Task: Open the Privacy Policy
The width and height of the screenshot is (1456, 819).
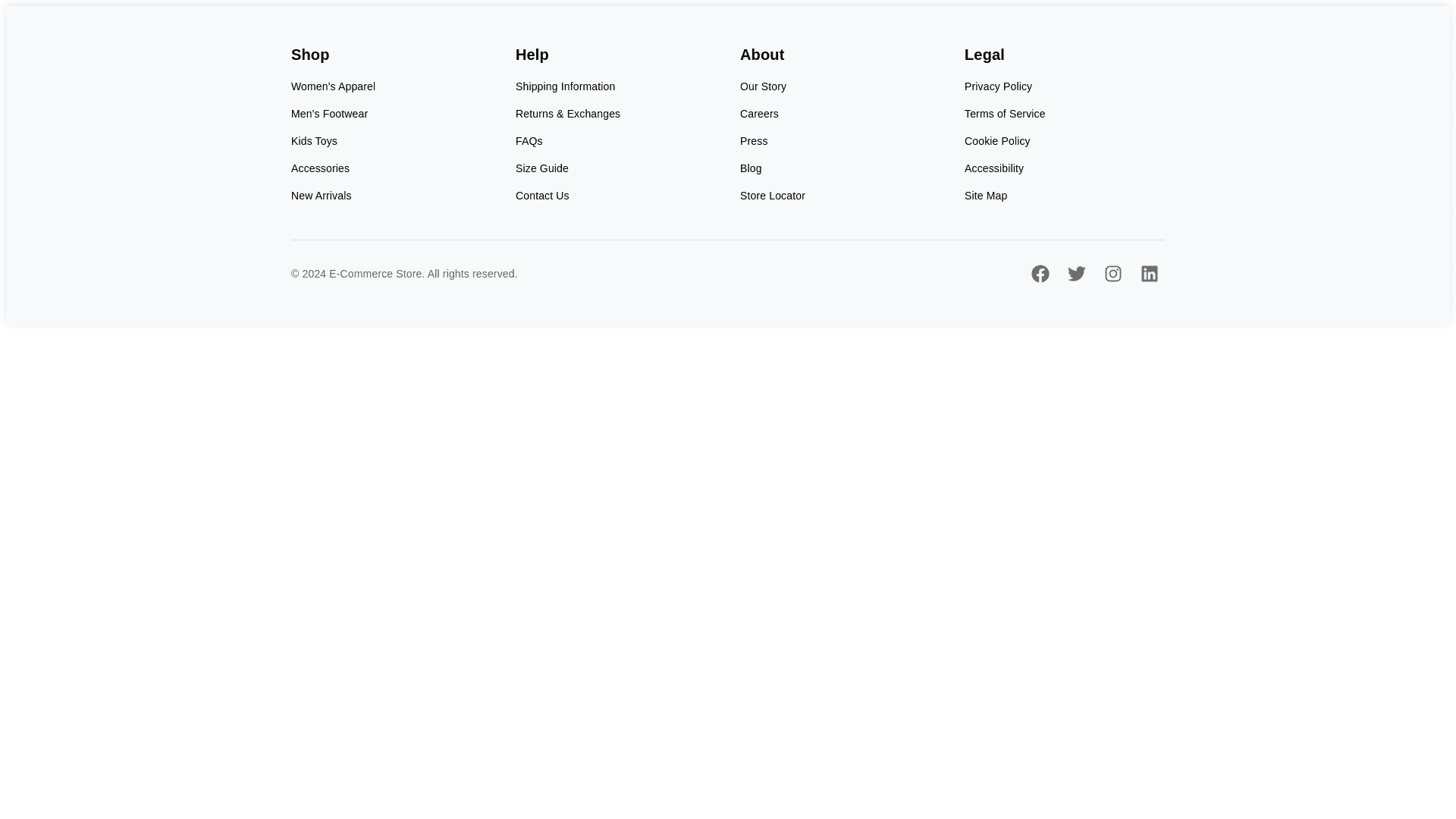Action: pyautogui.click(x=998, y=86)
